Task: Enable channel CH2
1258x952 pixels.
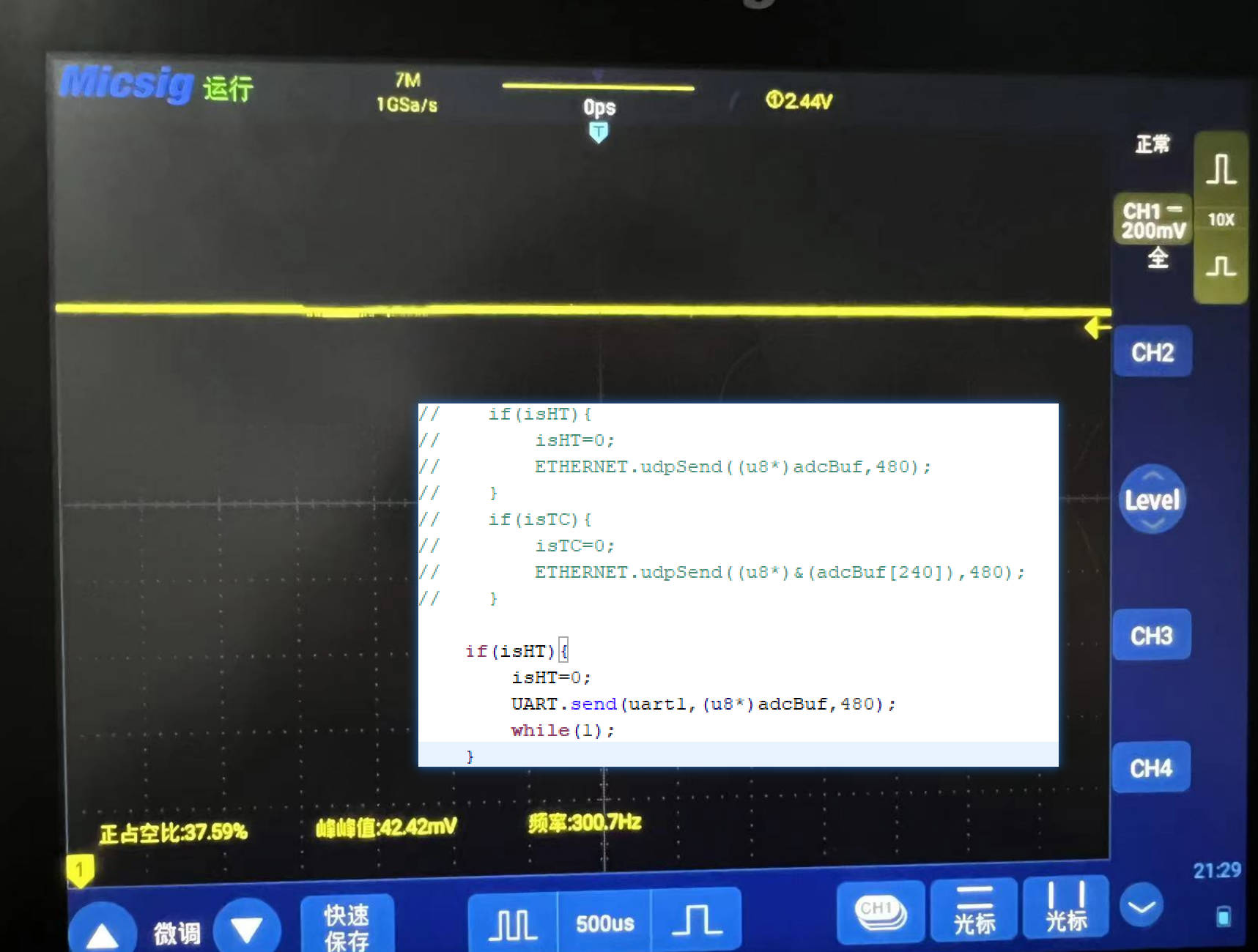Action: (x=1152, y=352)
